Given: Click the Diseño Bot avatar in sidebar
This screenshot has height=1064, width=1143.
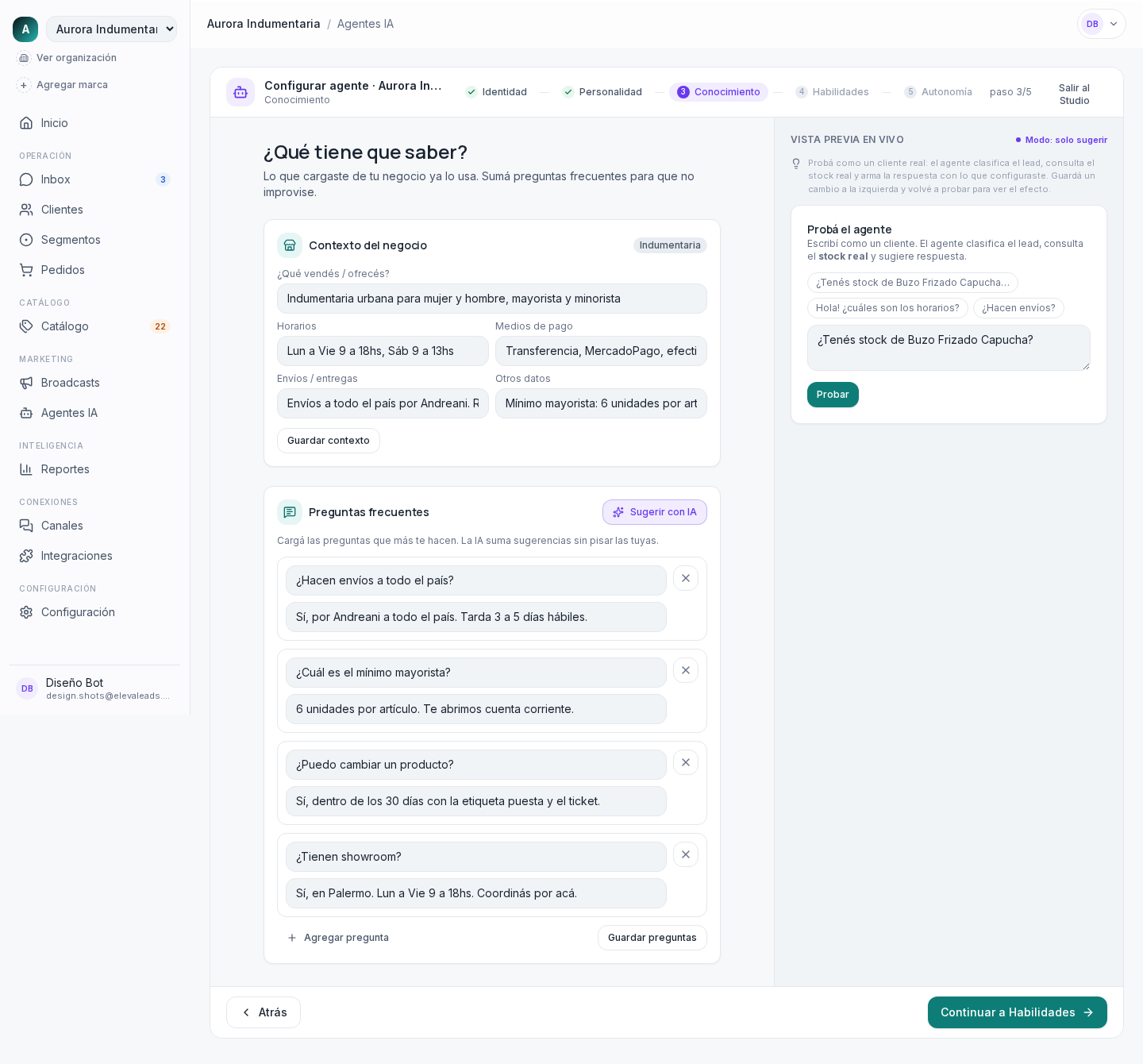Looking at the screenshot, I should pos(27,688).
